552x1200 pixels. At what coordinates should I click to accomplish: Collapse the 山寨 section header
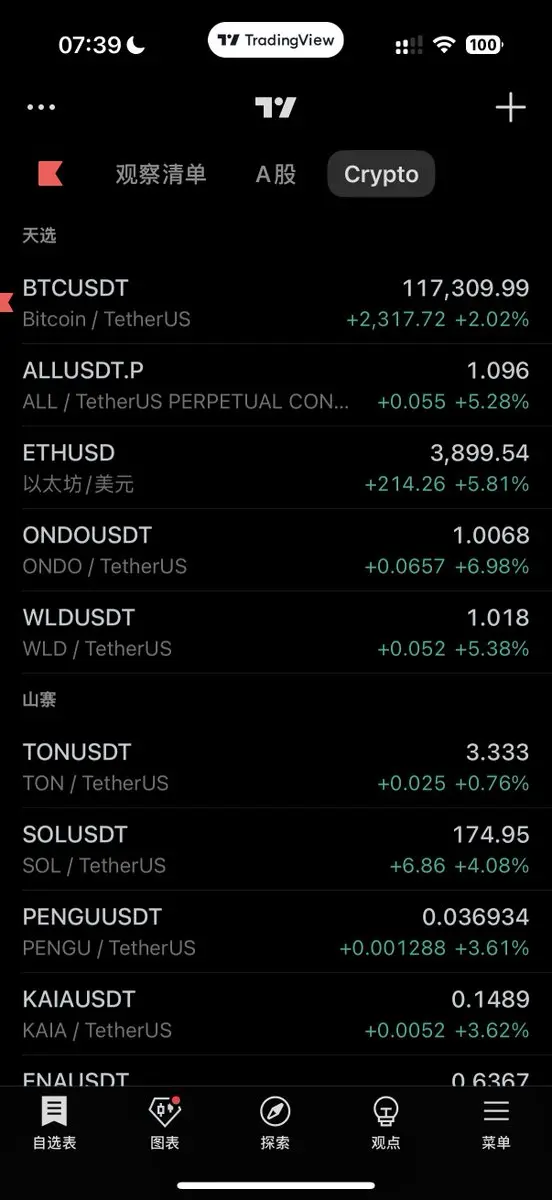click(x=40, y=699)
